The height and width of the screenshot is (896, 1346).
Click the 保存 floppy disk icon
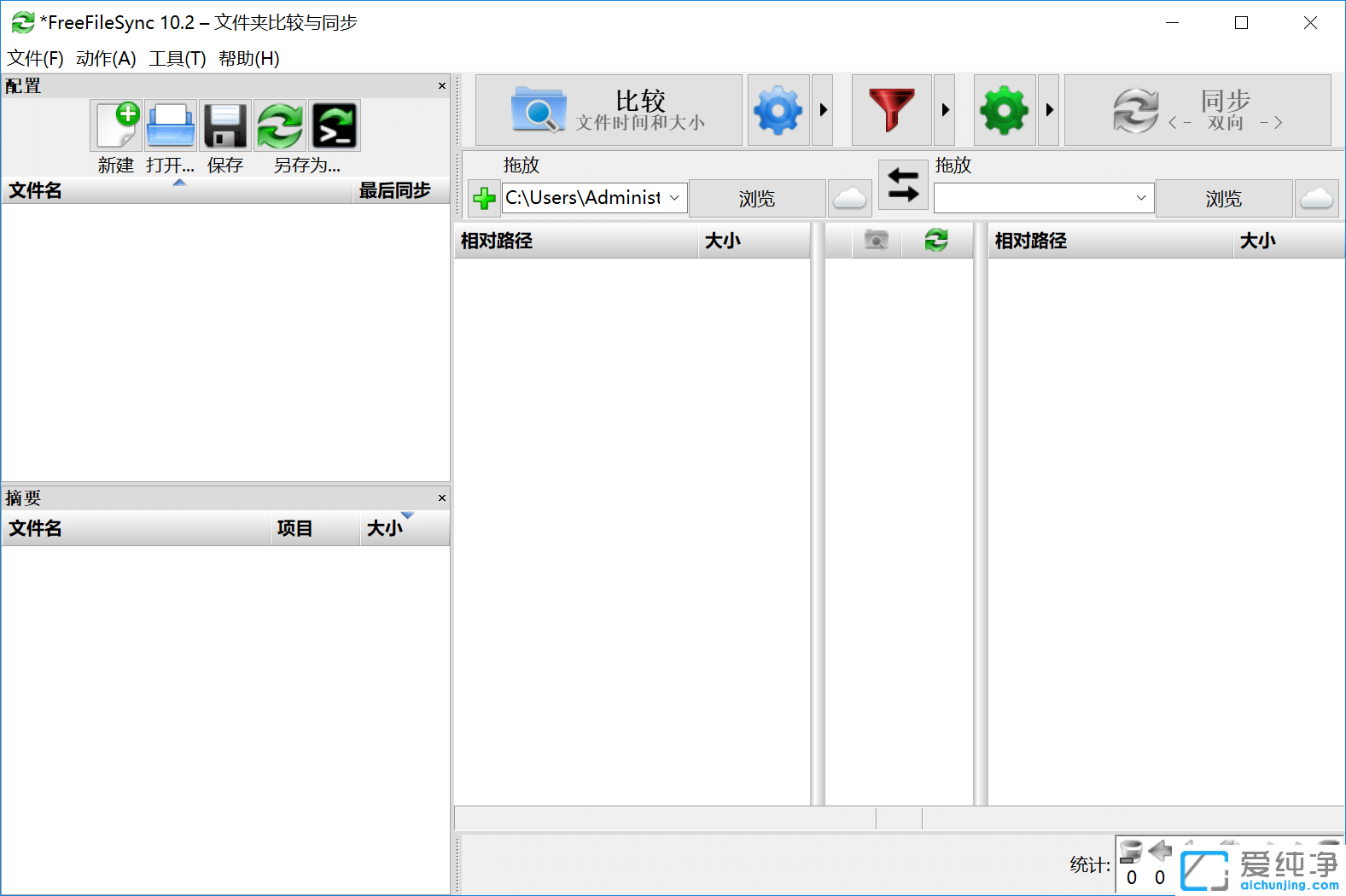(225, 125)
